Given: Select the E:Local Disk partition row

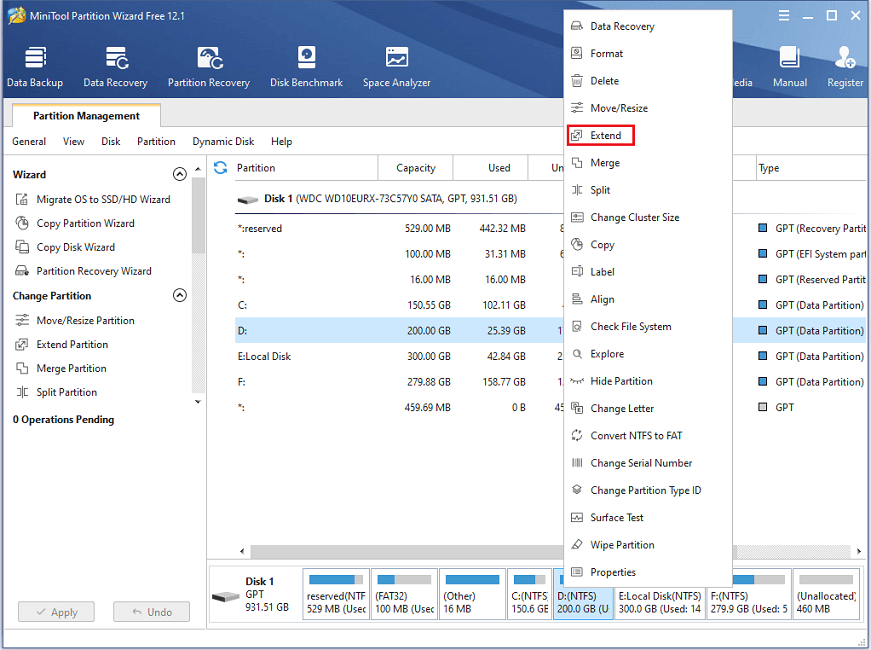Looking at the screenshot, I should click(399, 356).
